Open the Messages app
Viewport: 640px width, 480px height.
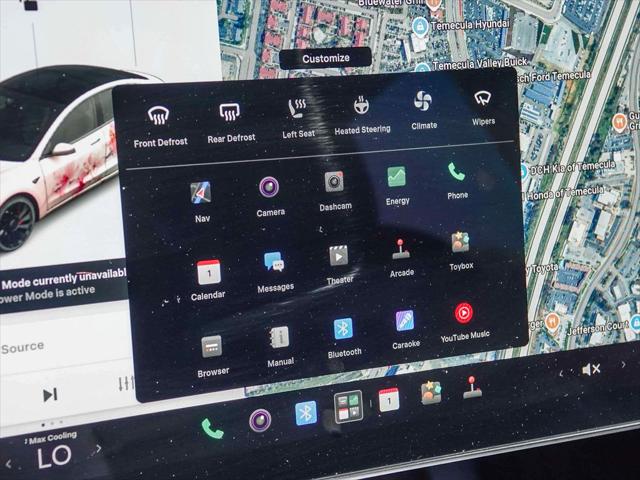pyautogui.click(x=275, y=272)
